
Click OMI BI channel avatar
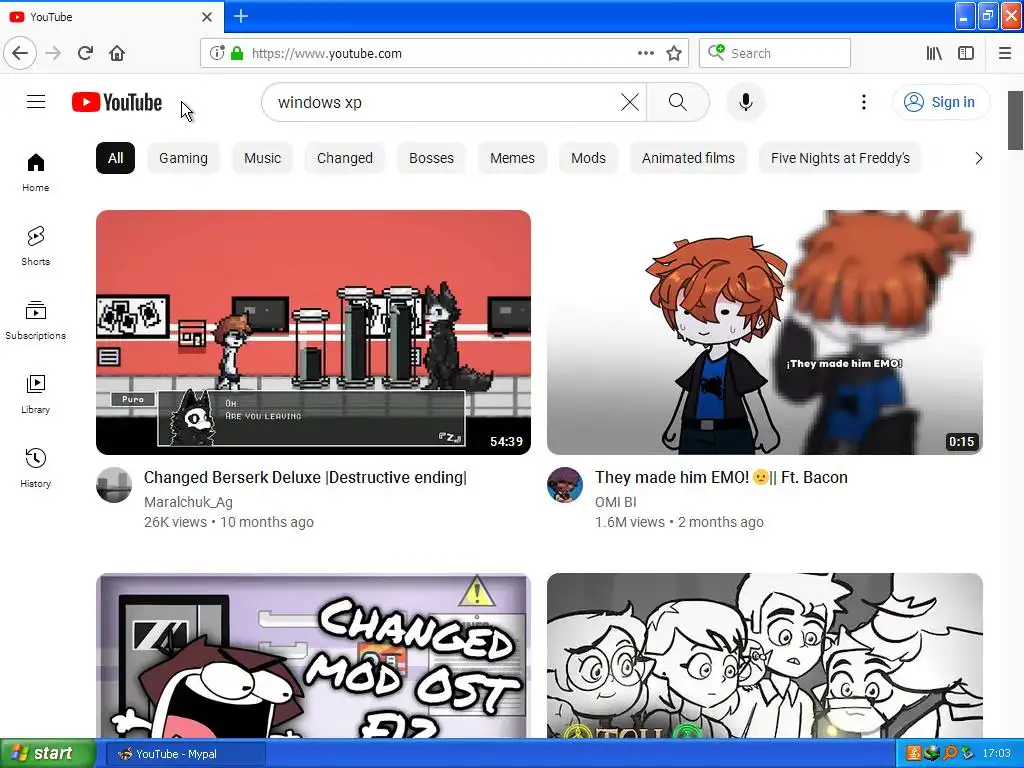pyautogui.click(x=565, y=485)
